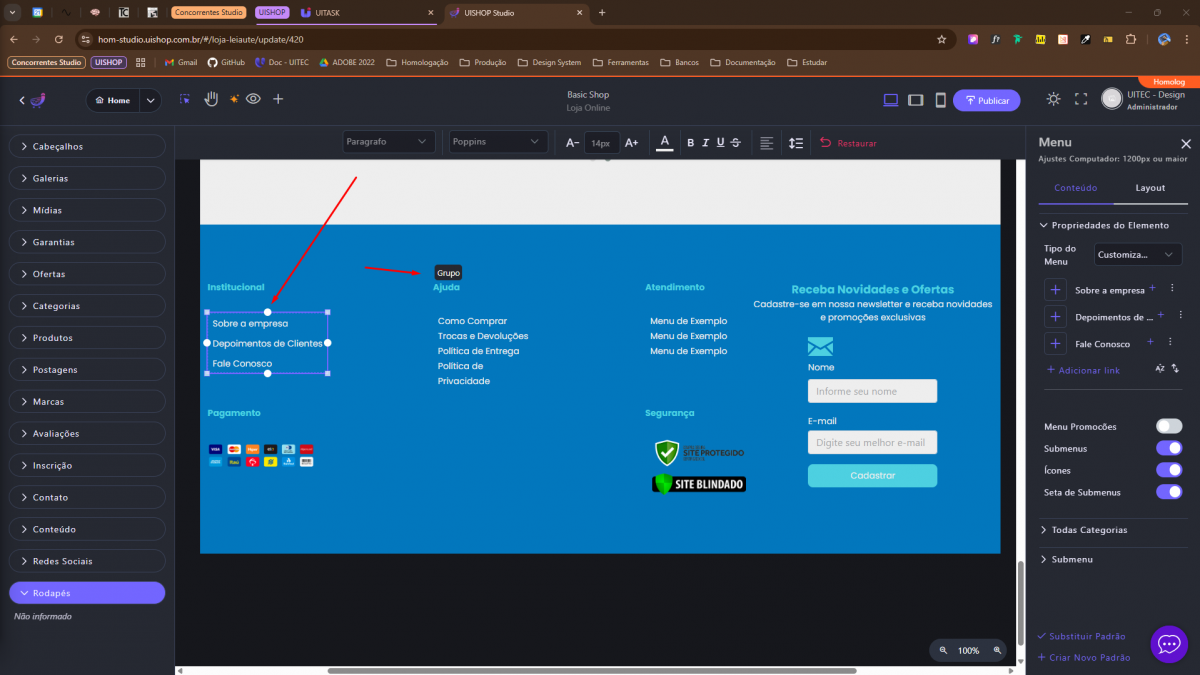Image resolution: width=1200 pixels, height=675 pixels.
Task: Enable the Menu Promoções toggle
Action: [1168, 427]
